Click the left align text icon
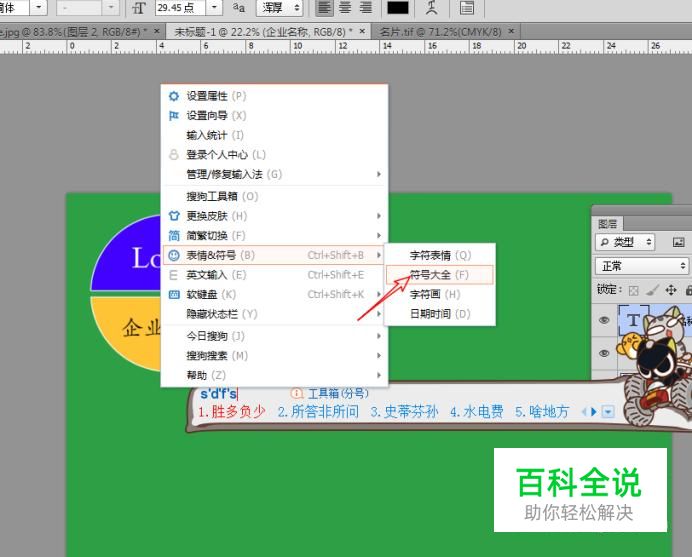Screen dimensions: 692x557 coord(325,8)
